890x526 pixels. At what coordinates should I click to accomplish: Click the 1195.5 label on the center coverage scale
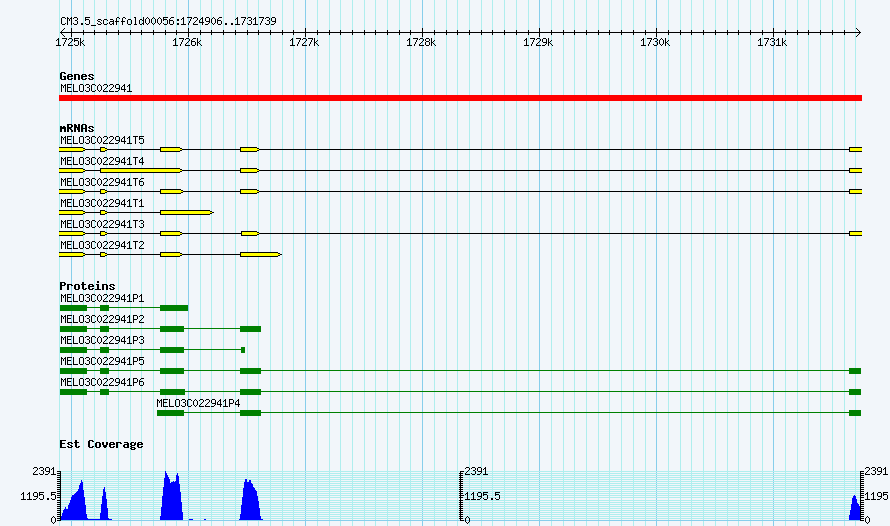click(482, 496)
